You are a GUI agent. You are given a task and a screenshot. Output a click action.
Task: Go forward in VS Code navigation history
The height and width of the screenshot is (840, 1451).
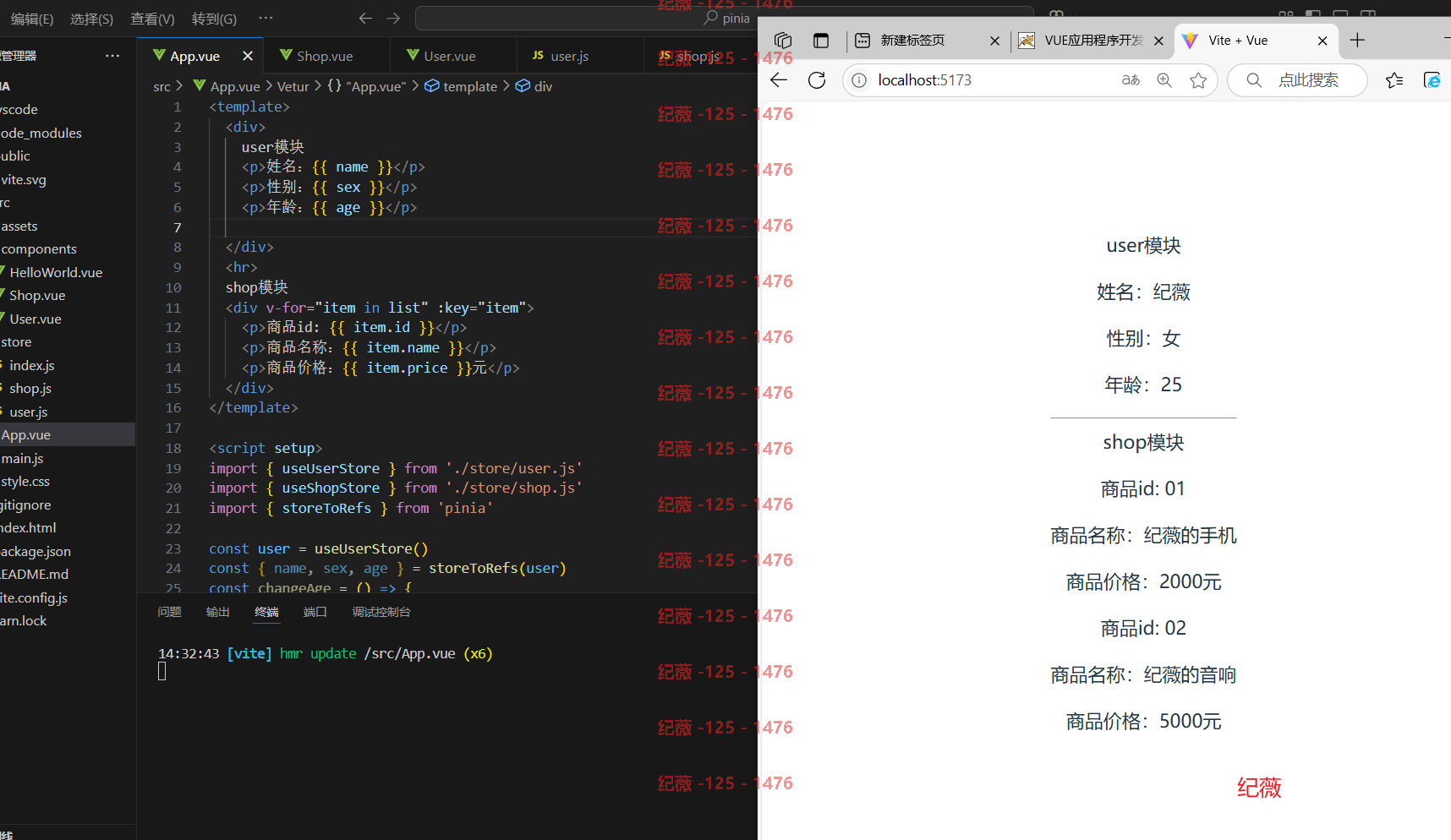point(393,18)
